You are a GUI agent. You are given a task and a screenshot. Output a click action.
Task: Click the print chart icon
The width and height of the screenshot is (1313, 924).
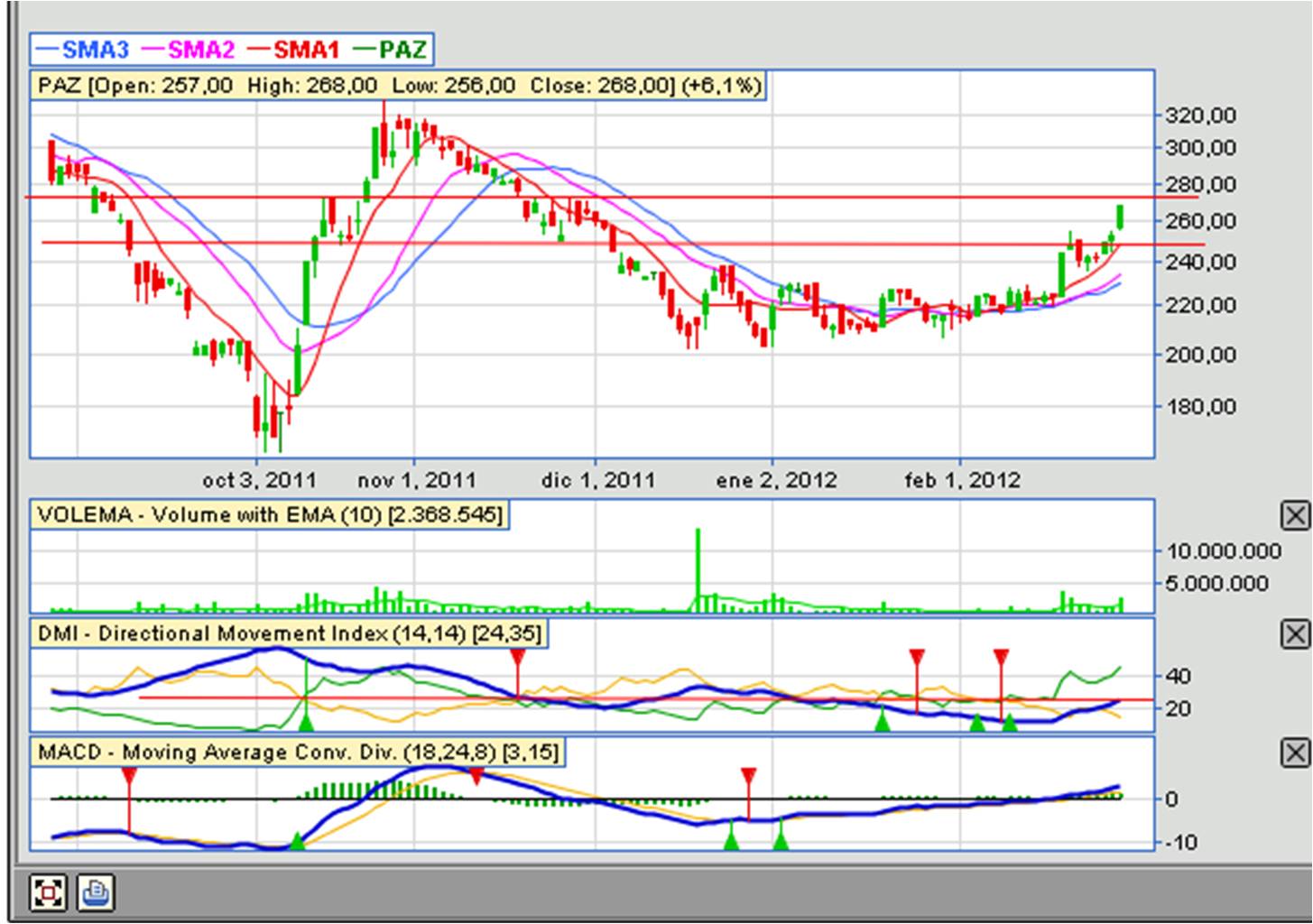(x=95, y=893)
